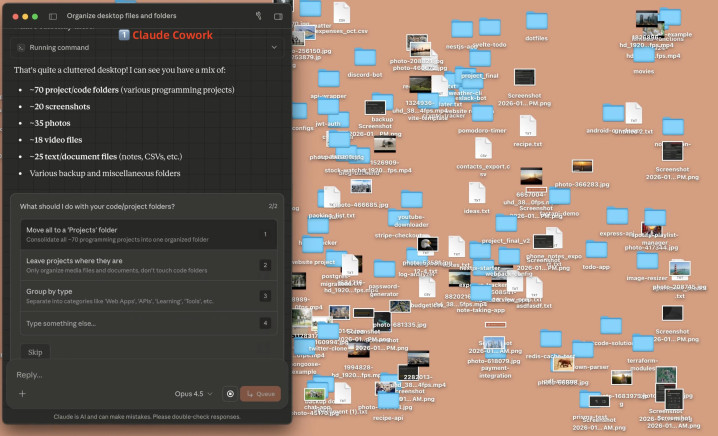Select the recipe.txt file icon
This screenshot has height=436, width=718.
[x=528, y=125]
